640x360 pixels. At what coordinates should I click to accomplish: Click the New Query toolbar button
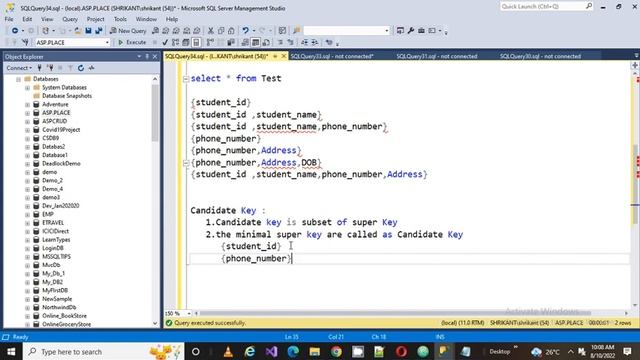click(128, 31)
